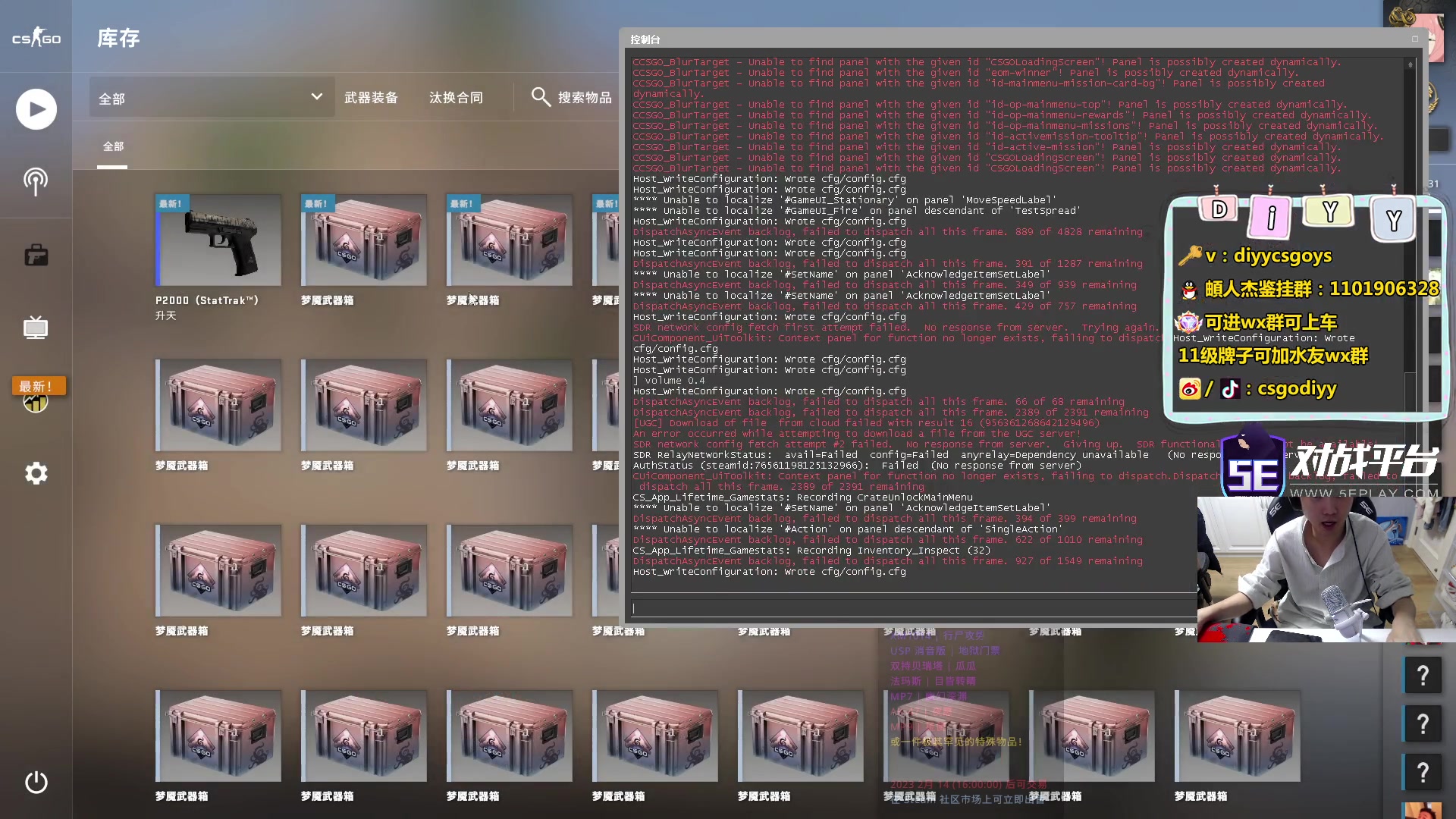Open the Watch TV sidebar icon
The height and width of the screenshot is (819, 1456).
point(36,328)
